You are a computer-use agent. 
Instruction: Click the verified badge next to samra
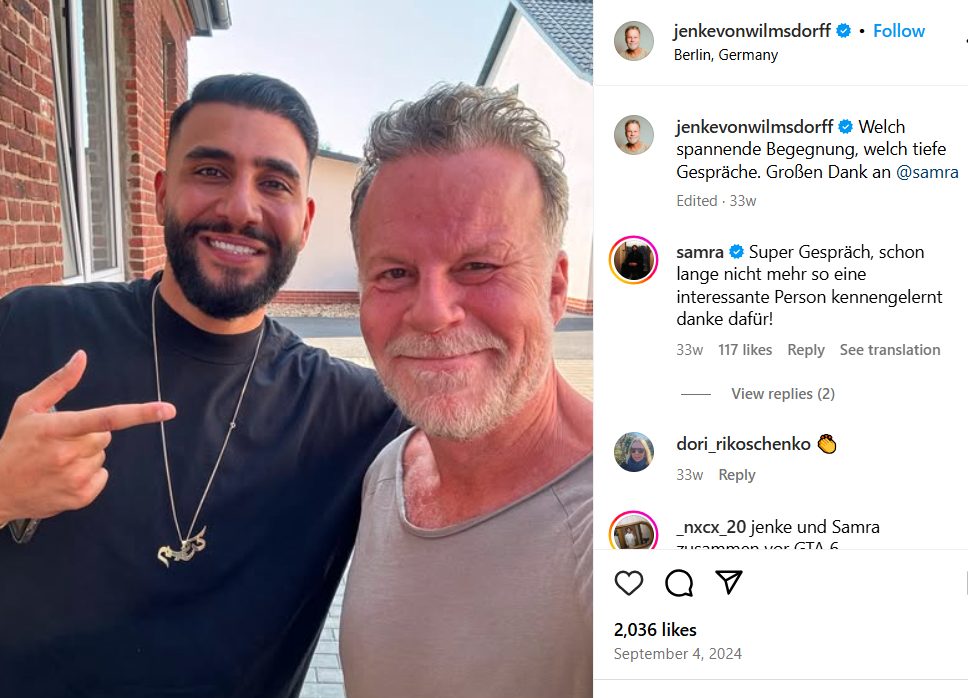(x=736, y=252)
